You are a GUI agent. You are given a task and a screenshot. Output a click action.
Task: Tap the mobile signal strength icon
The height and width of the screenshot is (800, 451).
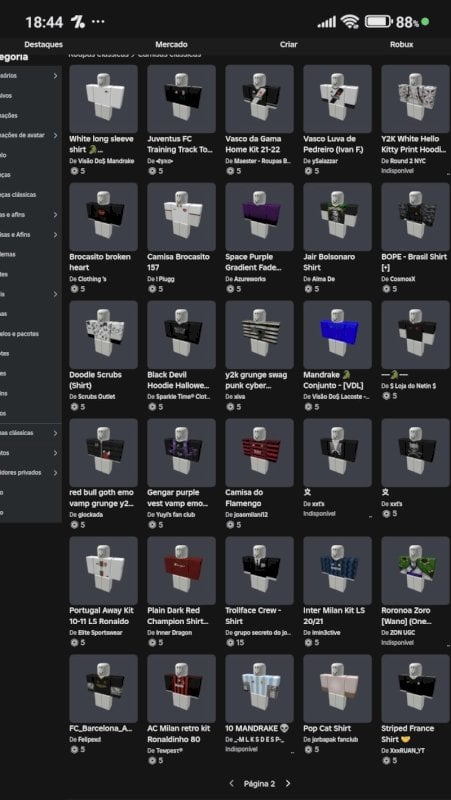coord(327,22)
